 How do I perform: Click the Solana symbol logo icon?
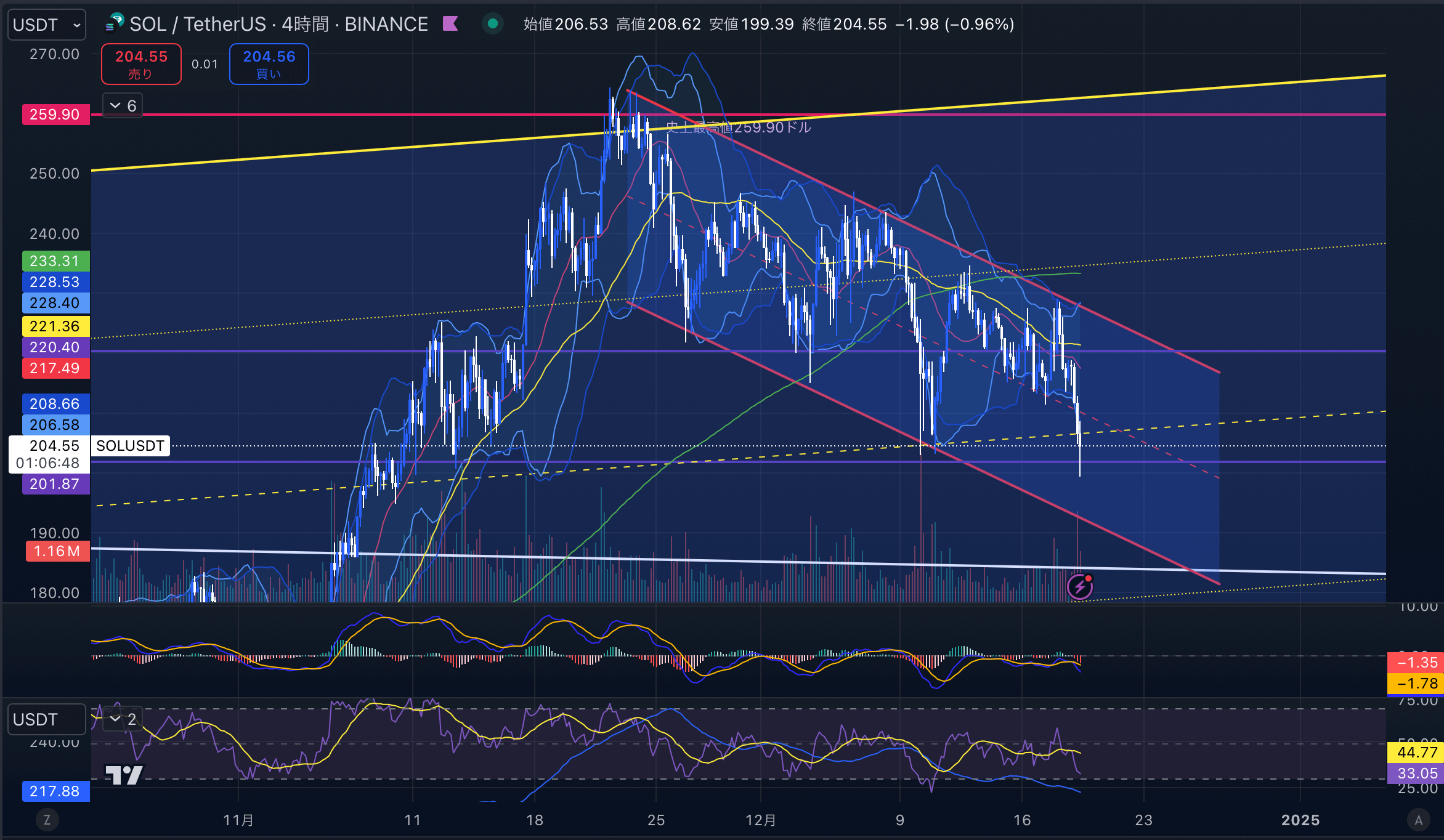(115, 23)
